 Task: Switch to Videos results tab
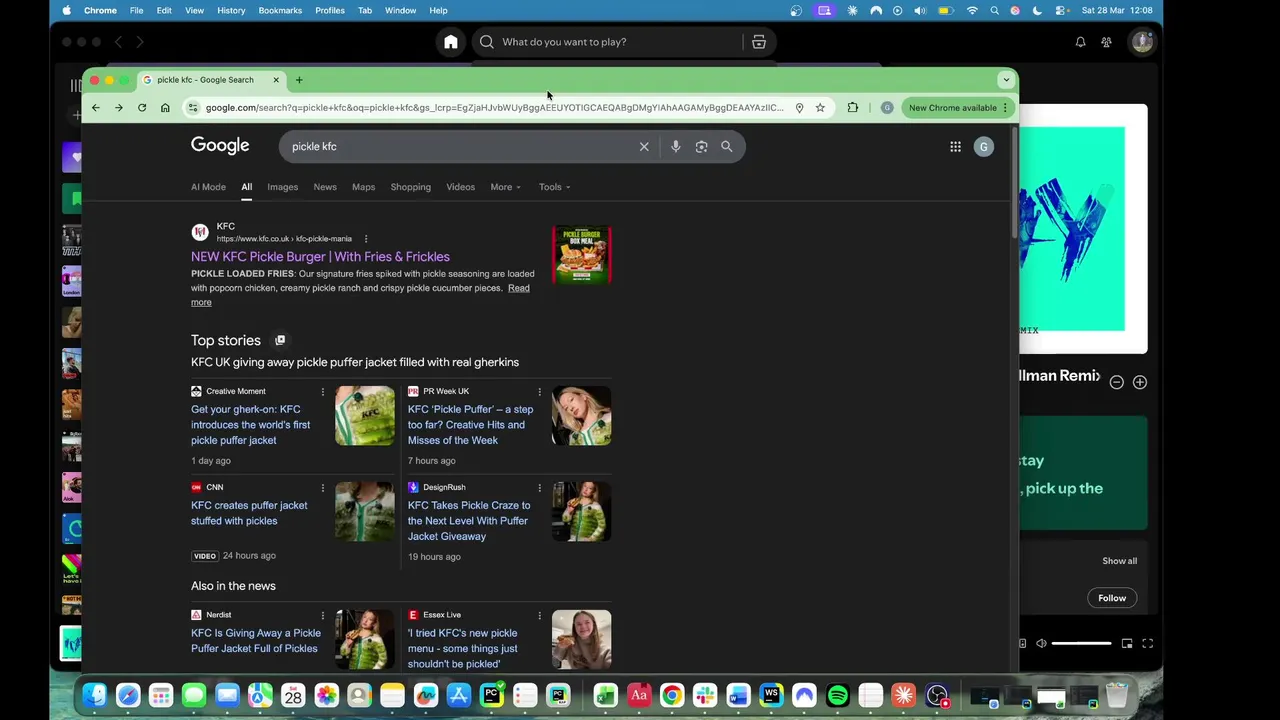click(x=460, y=187)
